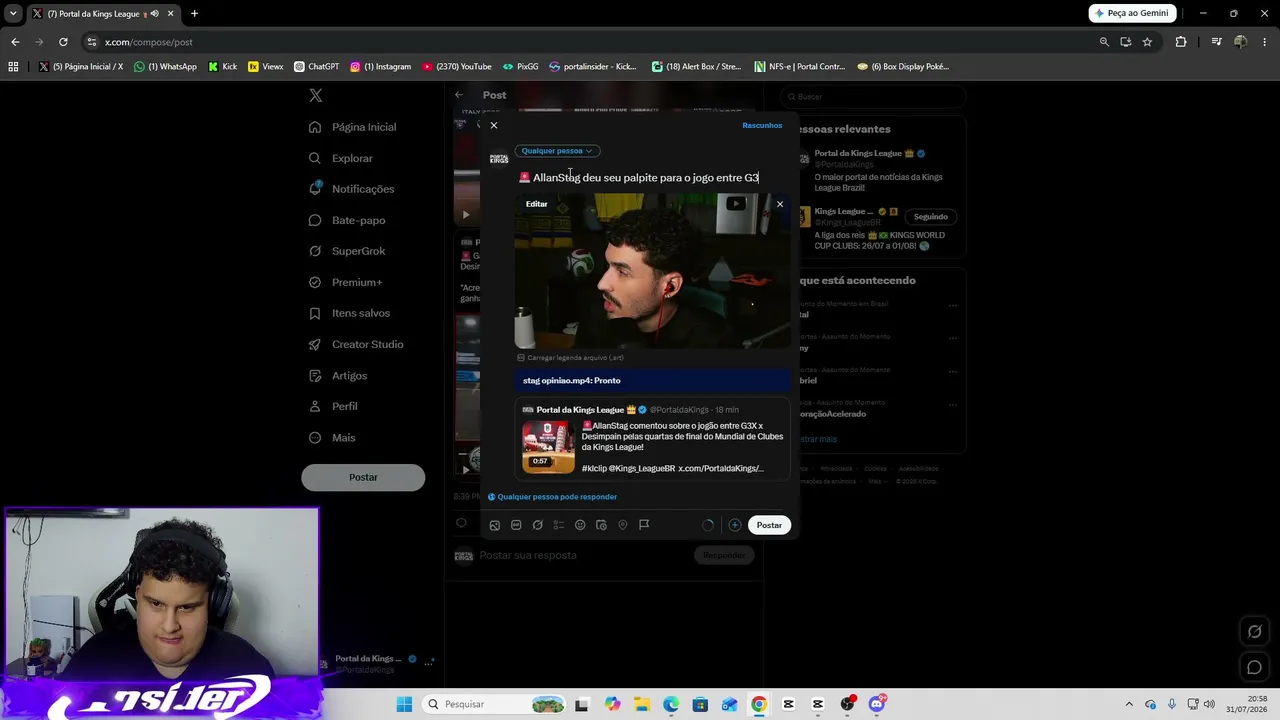The height and width of the screenshot is (720, 1280).
Task: Open Artigos in the sidebar
Action: pos(337,375)
